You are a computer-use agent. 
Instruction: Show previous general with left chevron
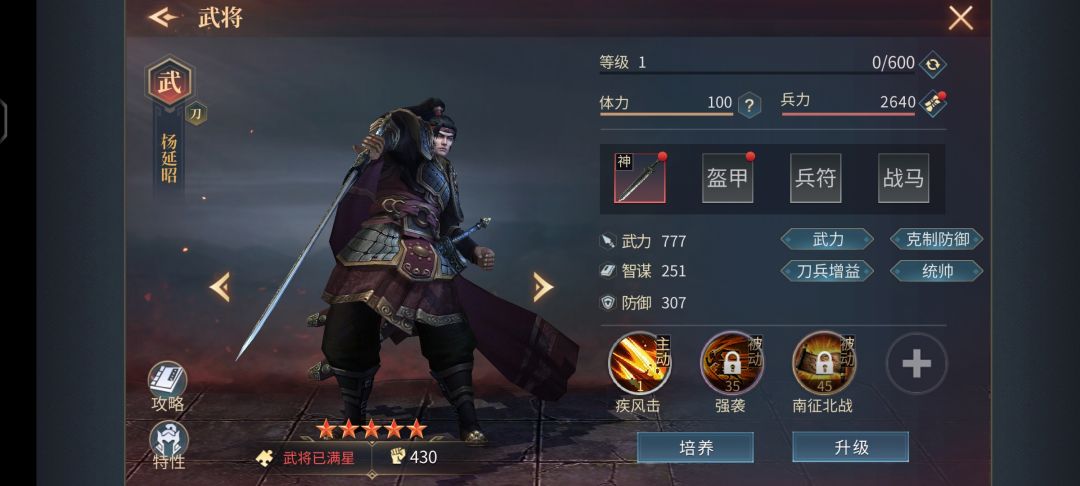point(220,287)
